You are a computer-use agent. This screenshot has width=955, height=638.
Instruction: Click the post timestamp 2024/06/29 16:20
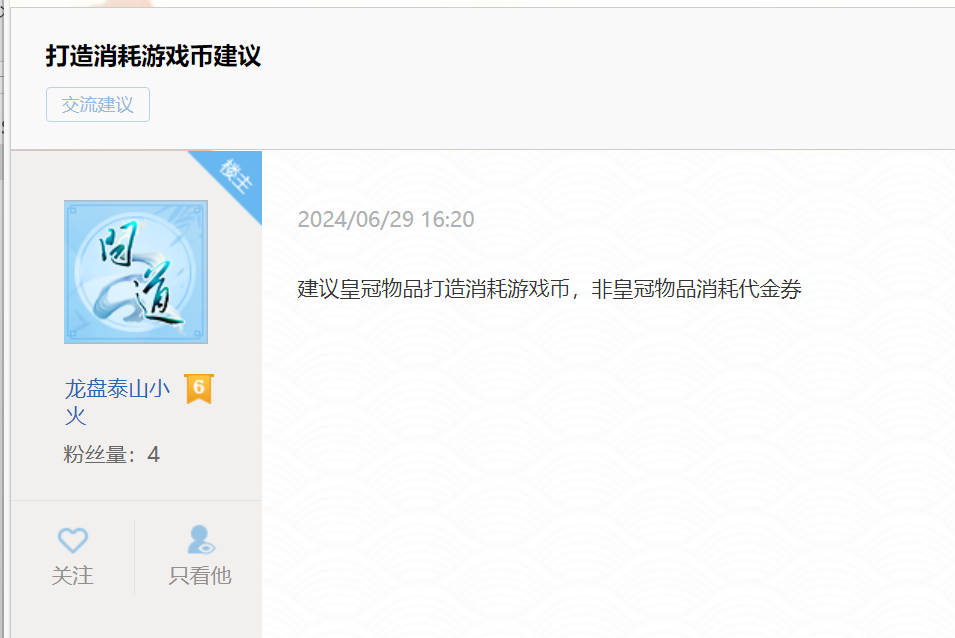(x=386, y=219)
